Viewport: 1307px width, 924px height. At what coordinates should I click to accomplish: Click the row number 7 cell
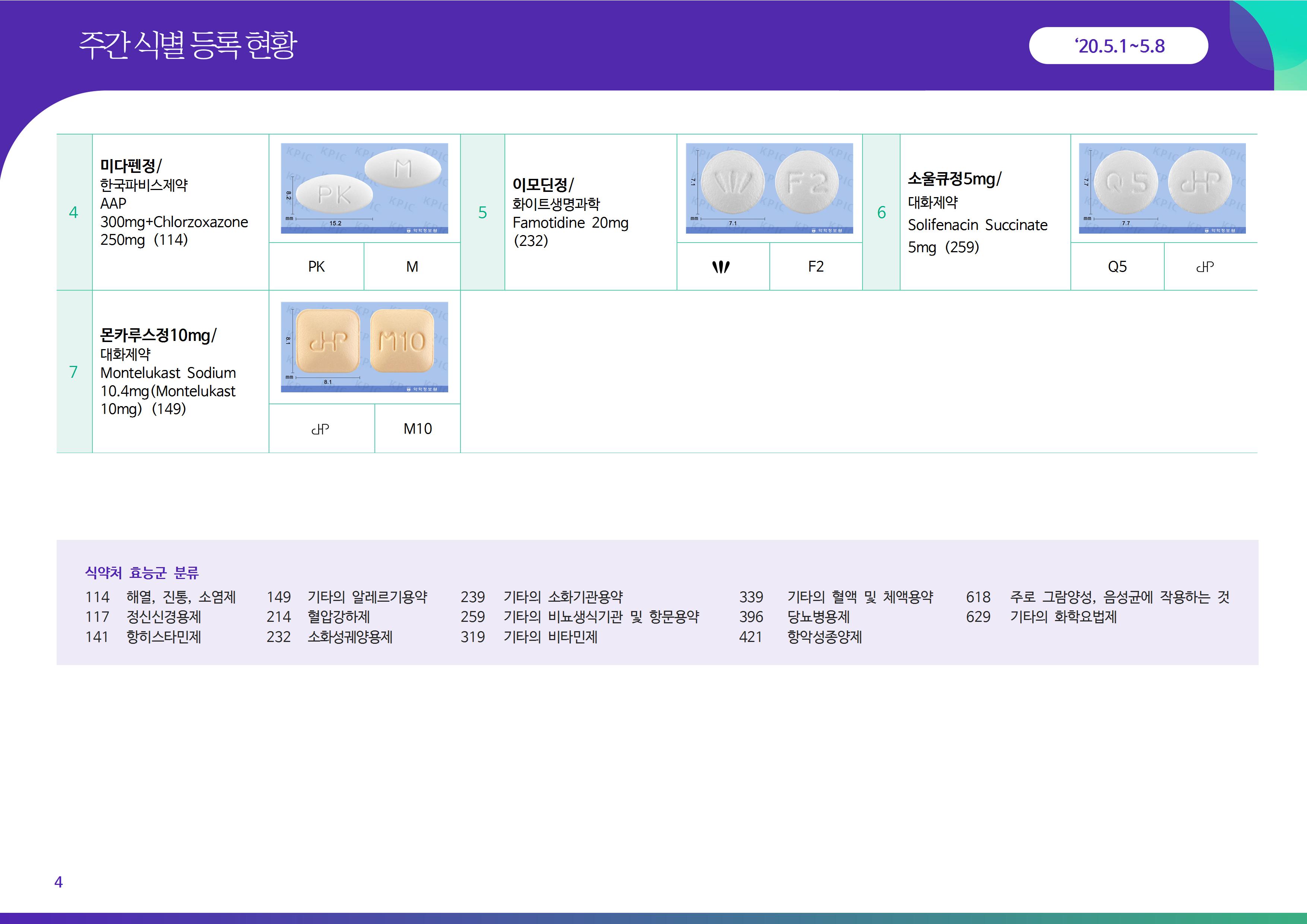(x=73, y=372)
